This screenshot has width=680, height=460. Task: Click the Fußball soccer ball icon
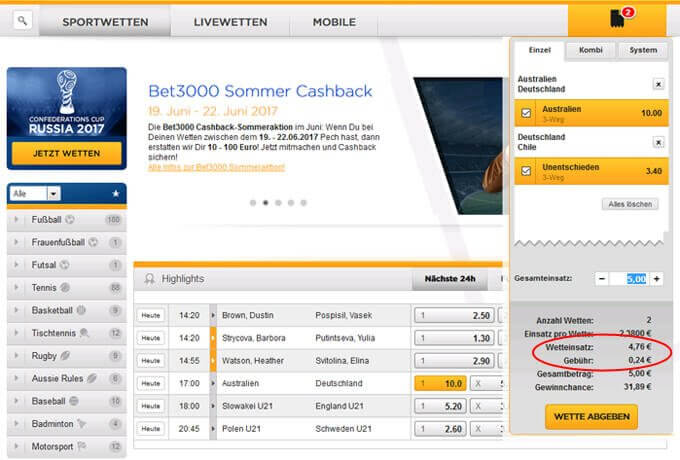[70, 219]
